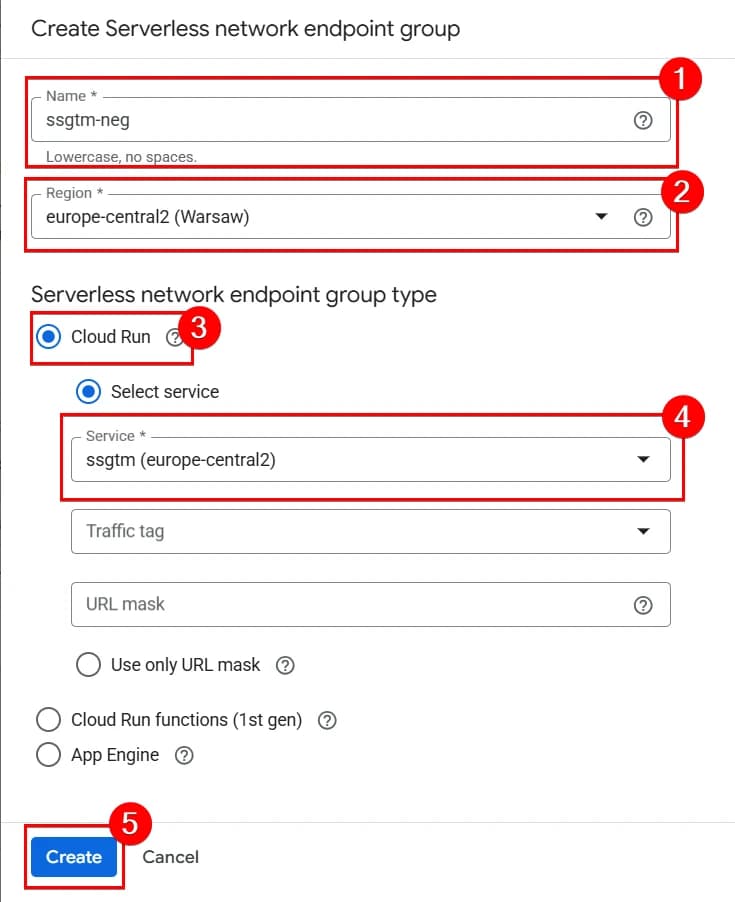Image resolution: width=735 pixels, height=902 pixels.
Task: Cancel creating the endpoint group
Action: 170,857
